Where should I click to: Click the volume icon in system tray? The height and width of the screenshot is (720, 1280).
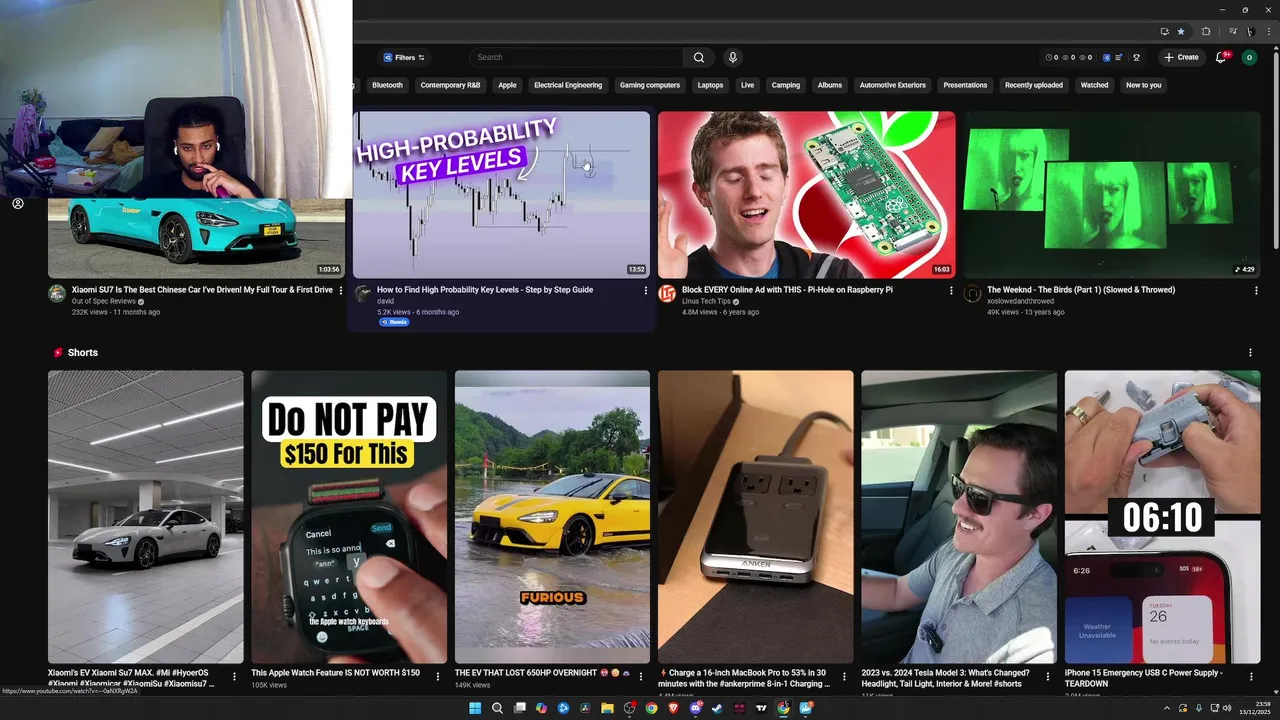pos(1229,708)
